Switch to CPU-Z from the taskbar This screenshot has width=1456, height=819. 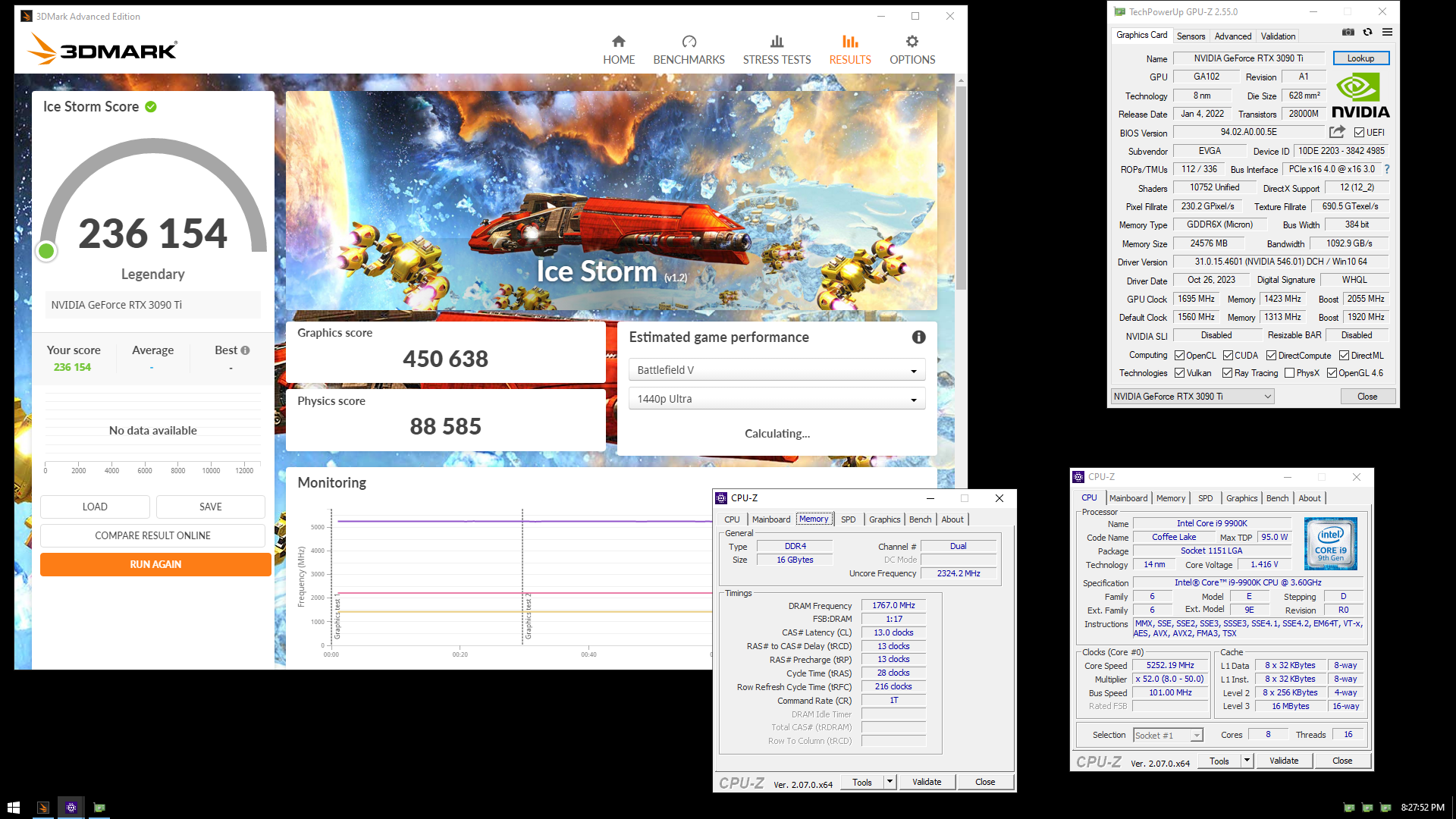pos(71,808)
